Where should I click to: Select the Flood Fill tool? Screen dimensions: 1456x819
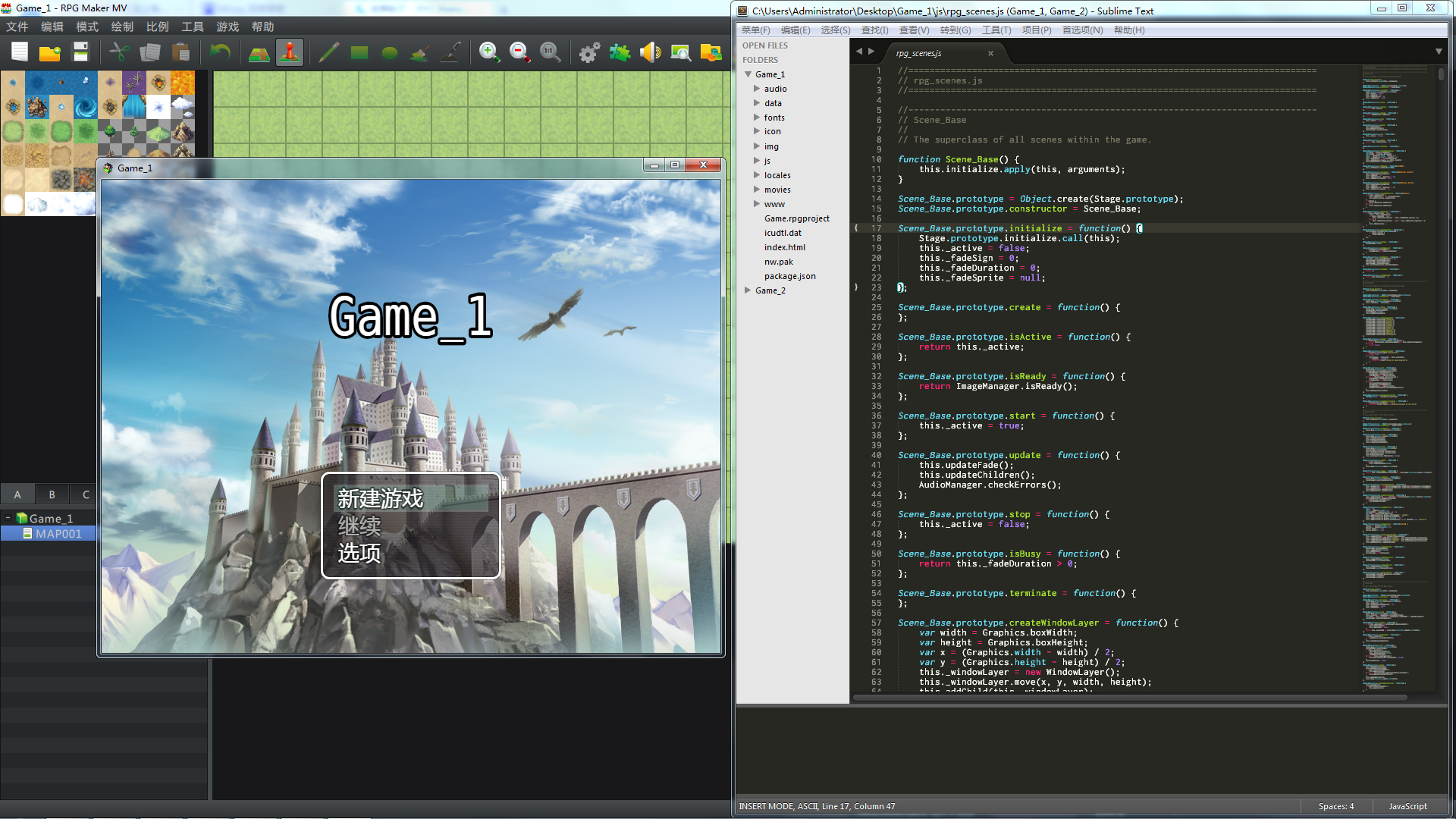[x=420, y=52]
